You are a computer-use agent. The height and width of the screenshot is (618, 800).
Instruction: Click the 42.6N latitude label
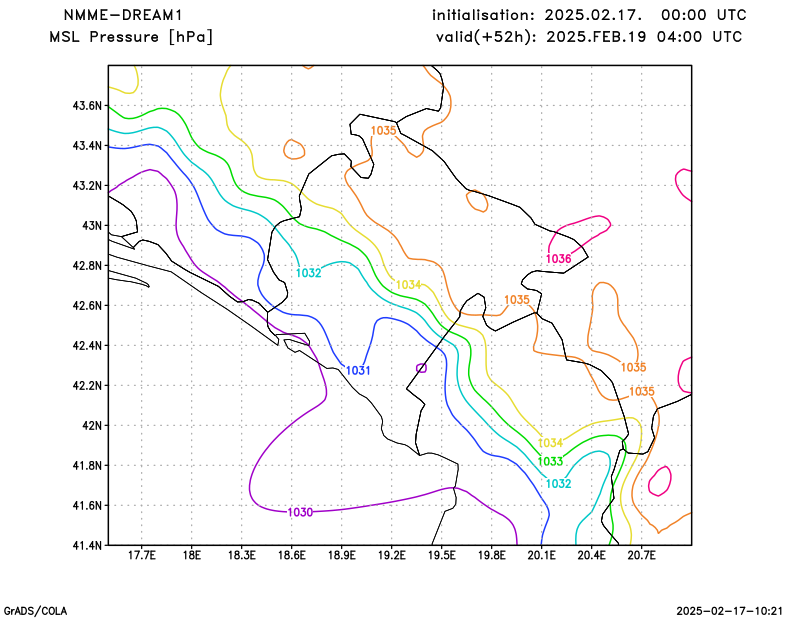[x=87, y=306]
